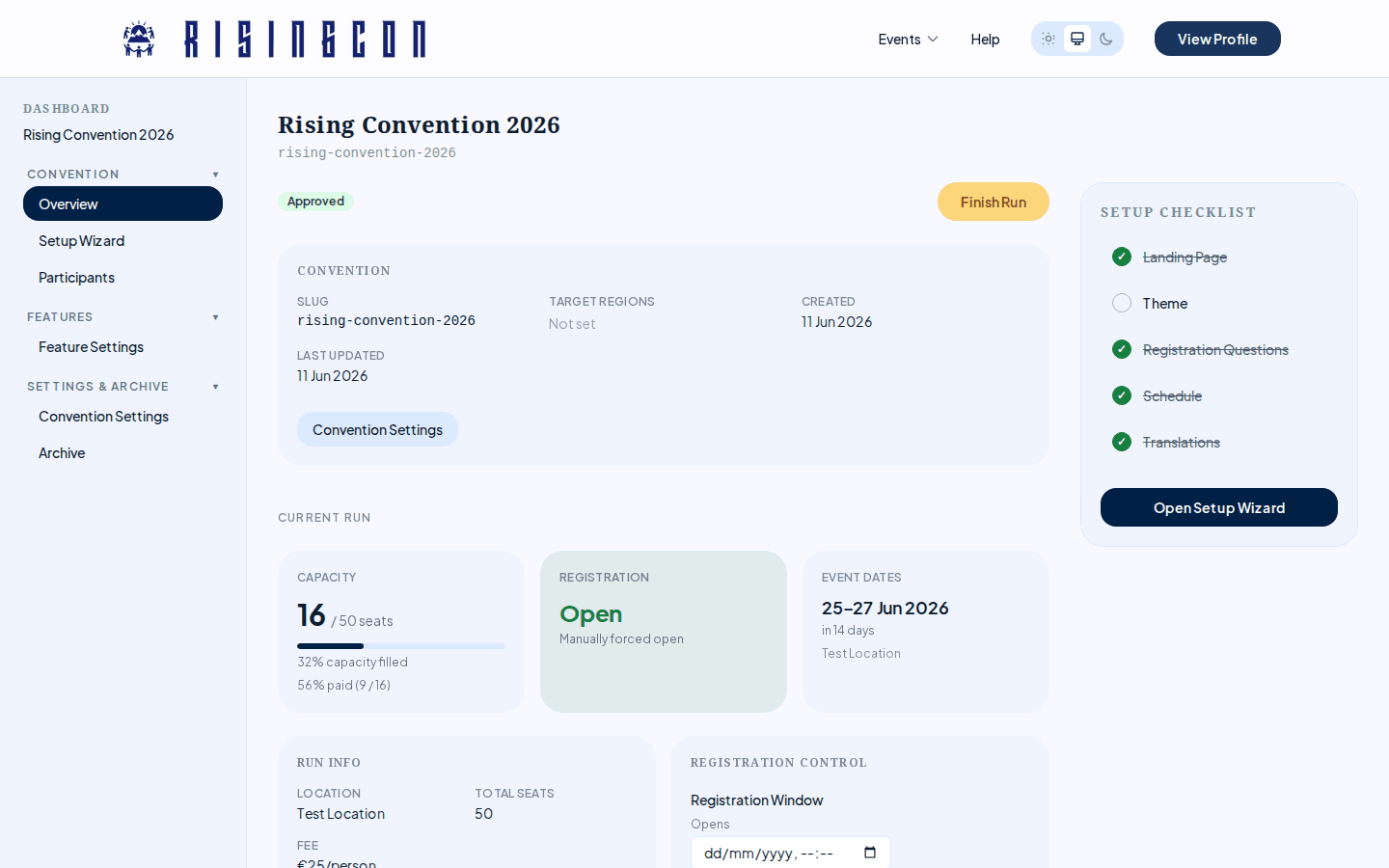Open the Events dropdown menu
Image resolution: width=1389 pixels, height=868 pixels.
908,39
